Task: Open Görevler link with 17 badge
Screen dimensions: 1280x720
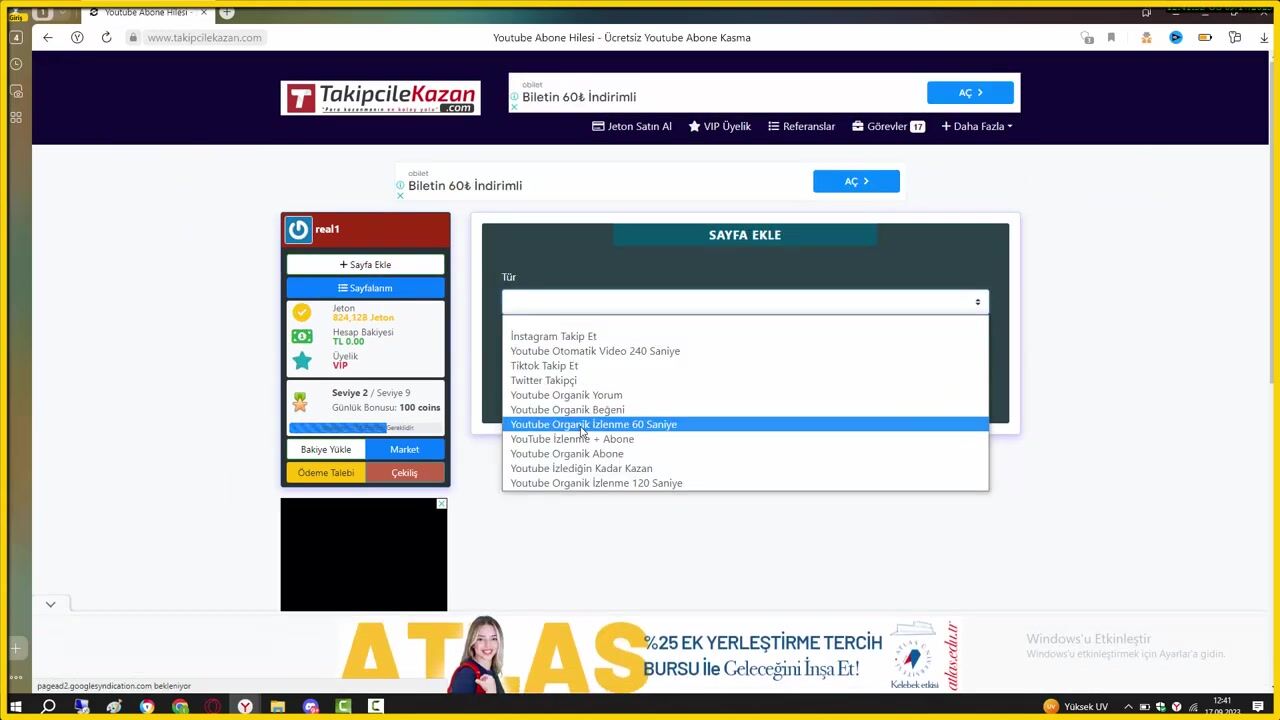Action: [x=888, y=126]
